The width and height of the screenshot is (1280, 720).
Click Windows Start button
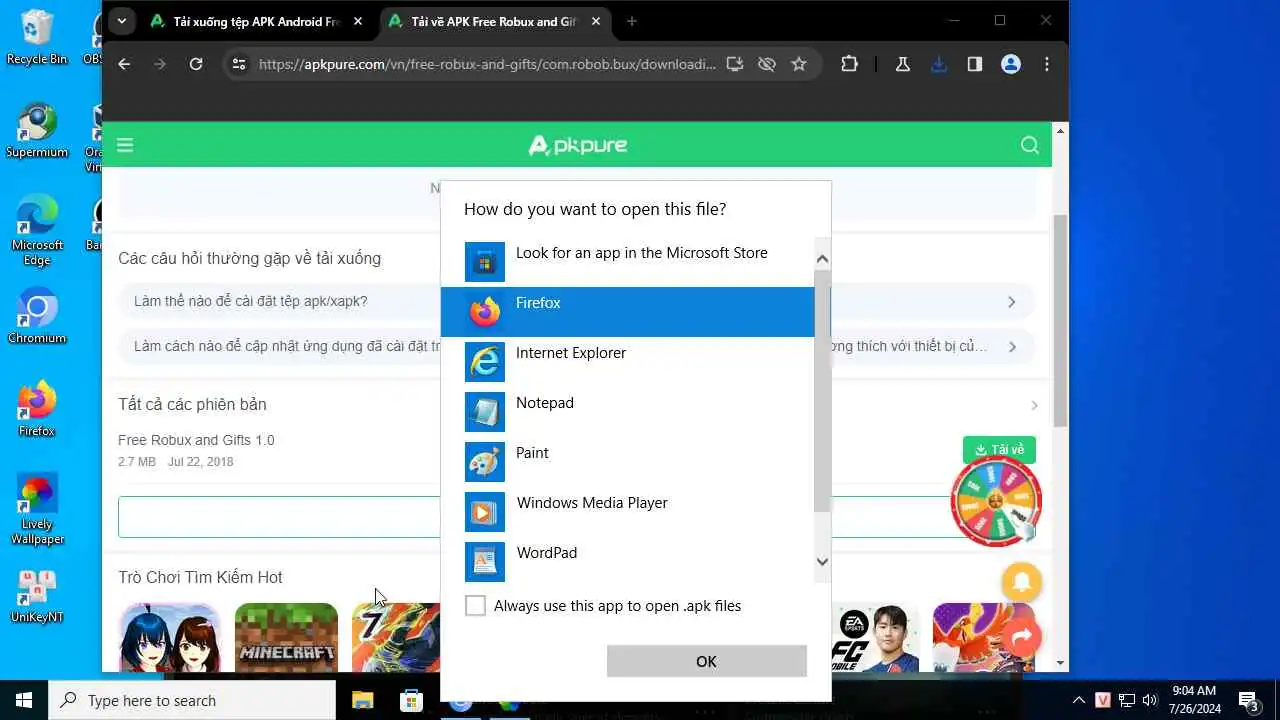pyautogui.click(x=24, y=700)
